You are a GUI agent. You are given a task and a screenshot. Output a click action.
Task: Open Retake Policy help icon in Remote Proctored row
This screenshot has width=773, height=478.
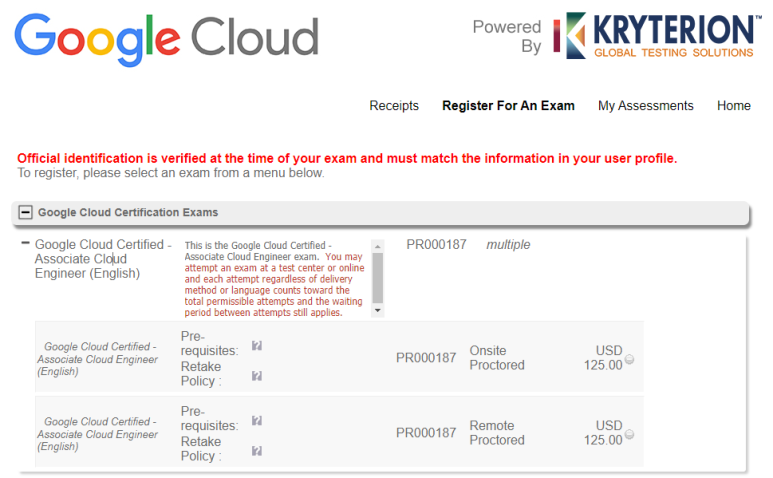click(257, 451)
